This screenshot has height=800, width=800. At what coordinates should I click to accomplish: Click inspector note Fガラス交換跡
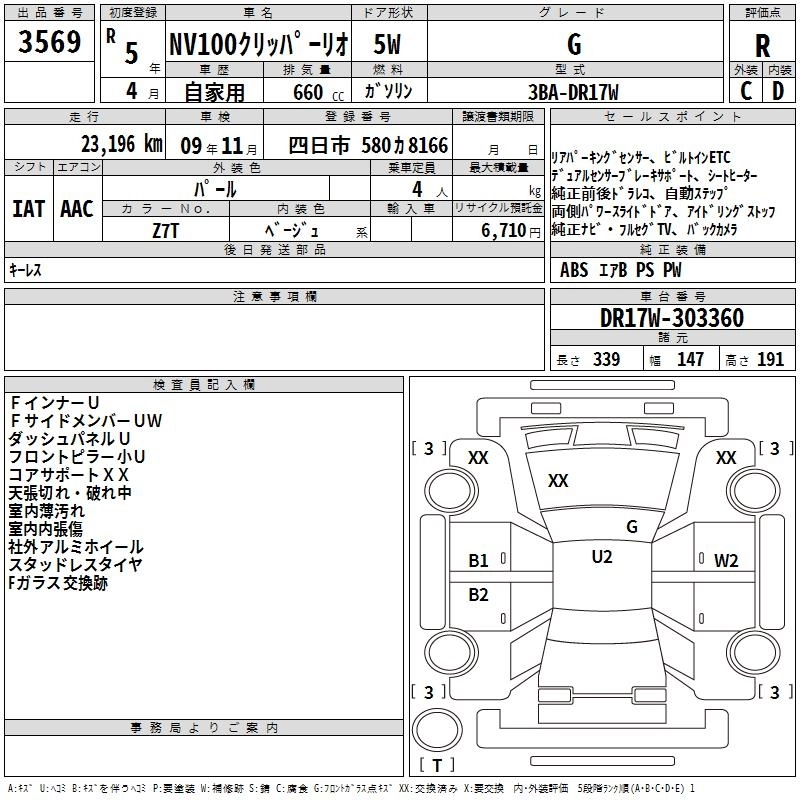tap(58, 583)
